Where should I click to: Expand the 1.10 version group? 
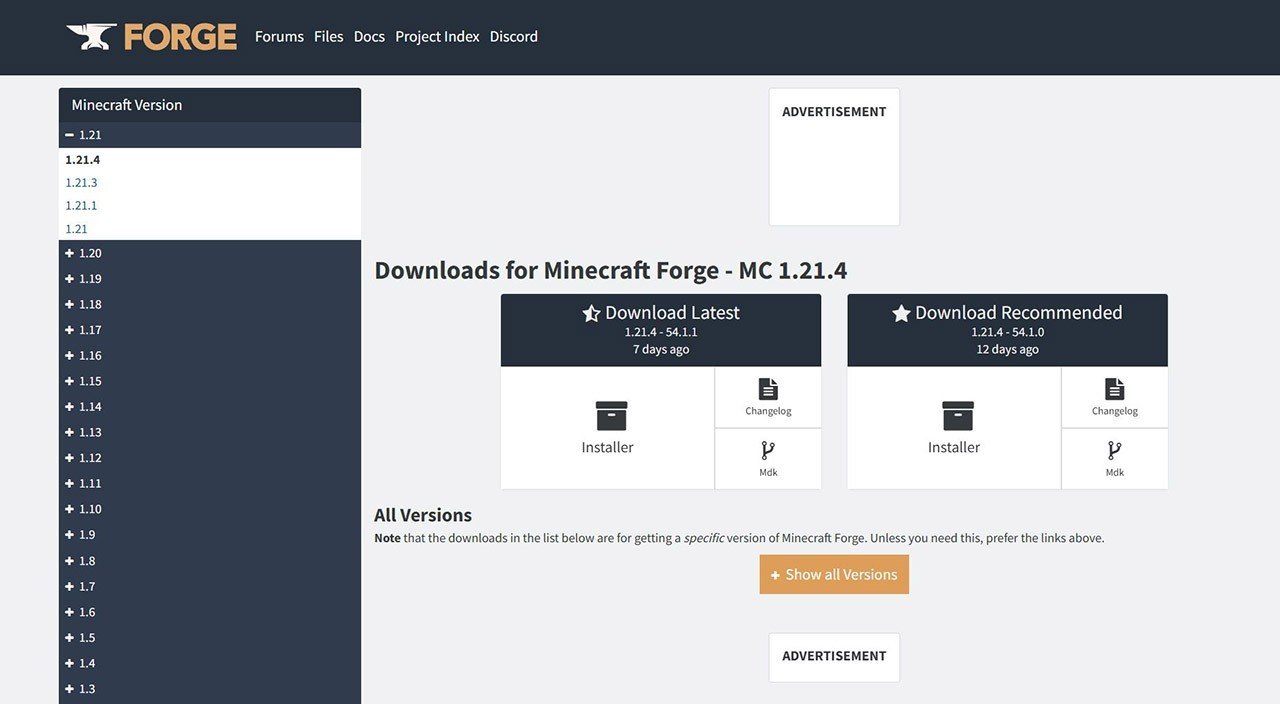[x=210, y=509]
